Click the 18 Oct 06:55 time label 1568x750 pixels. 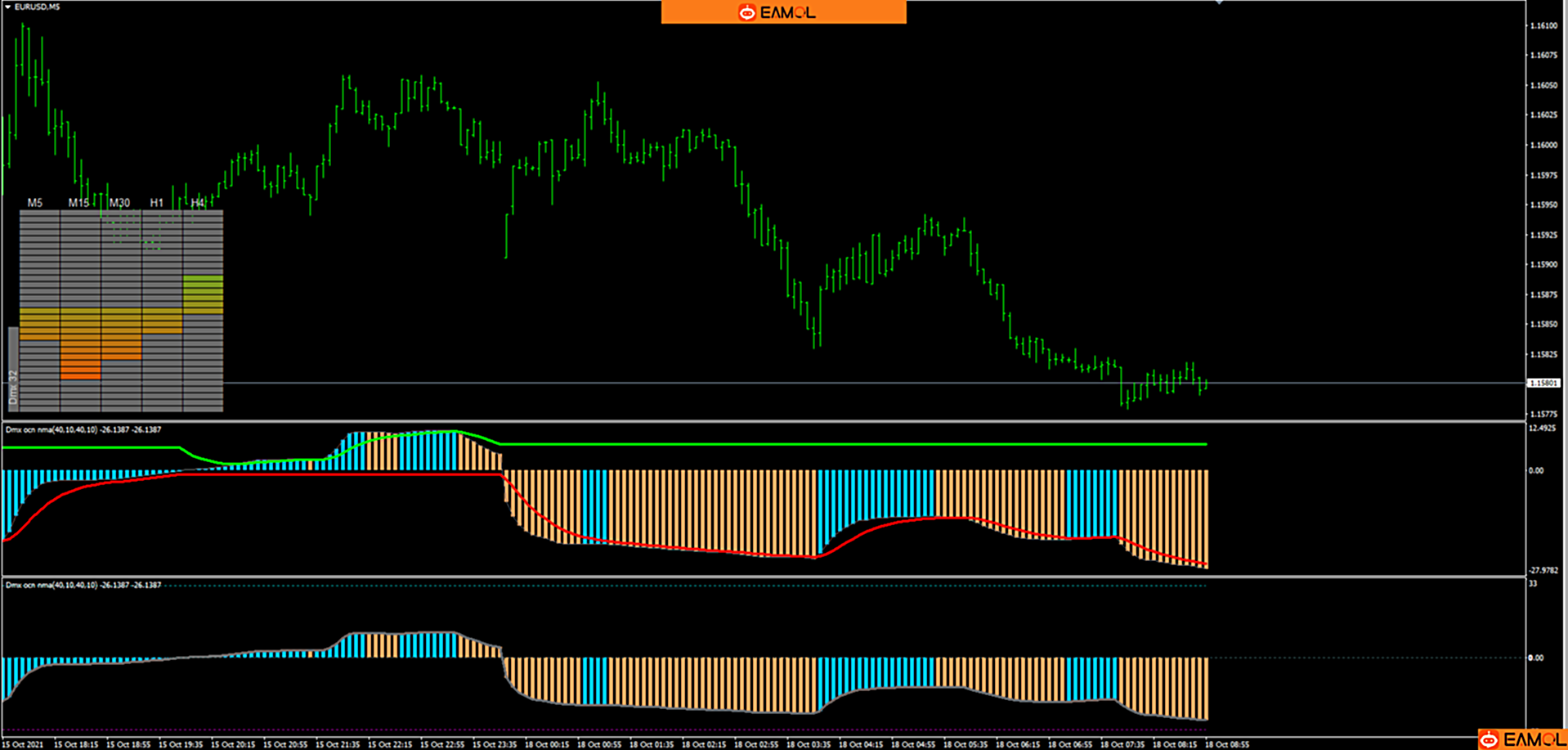click(1070, 744)
